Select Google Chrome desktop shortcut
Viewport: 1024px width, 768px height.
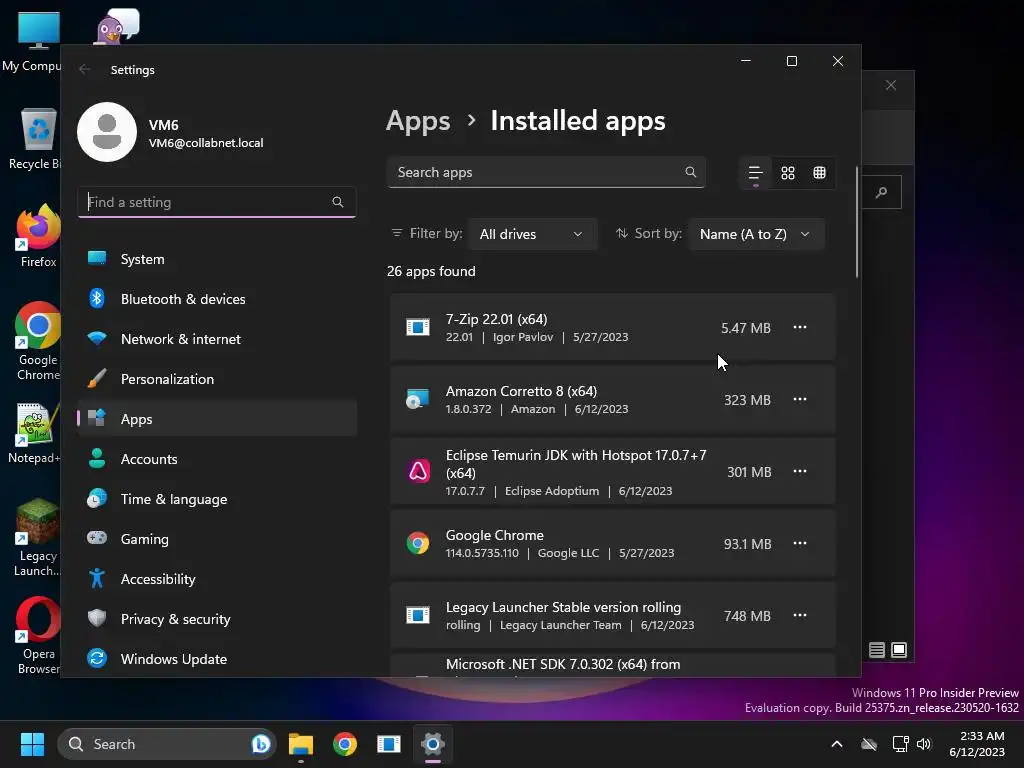(38, 342)
